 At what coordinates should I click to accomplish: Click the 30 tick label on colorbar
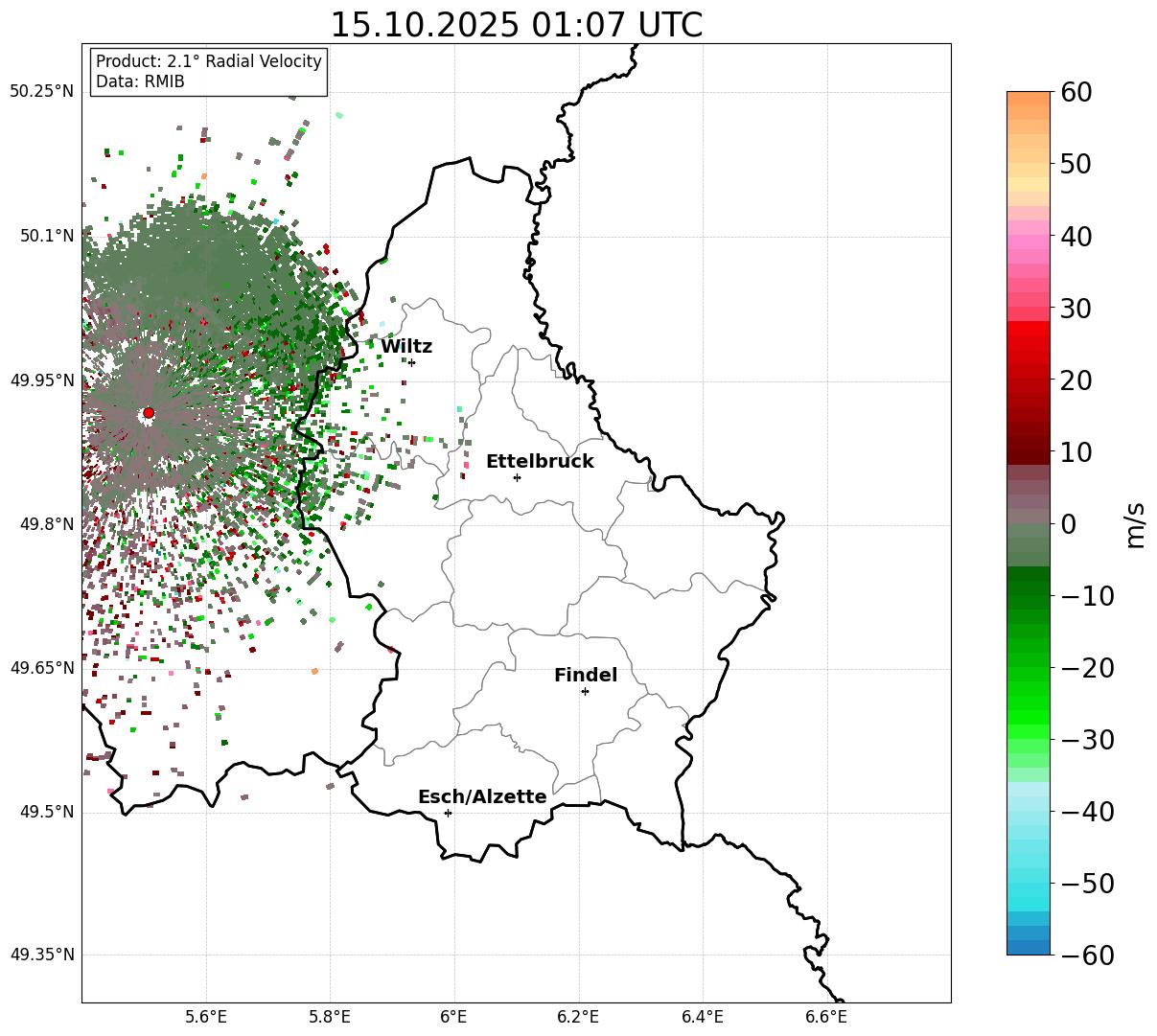(x=1077, y=309)
